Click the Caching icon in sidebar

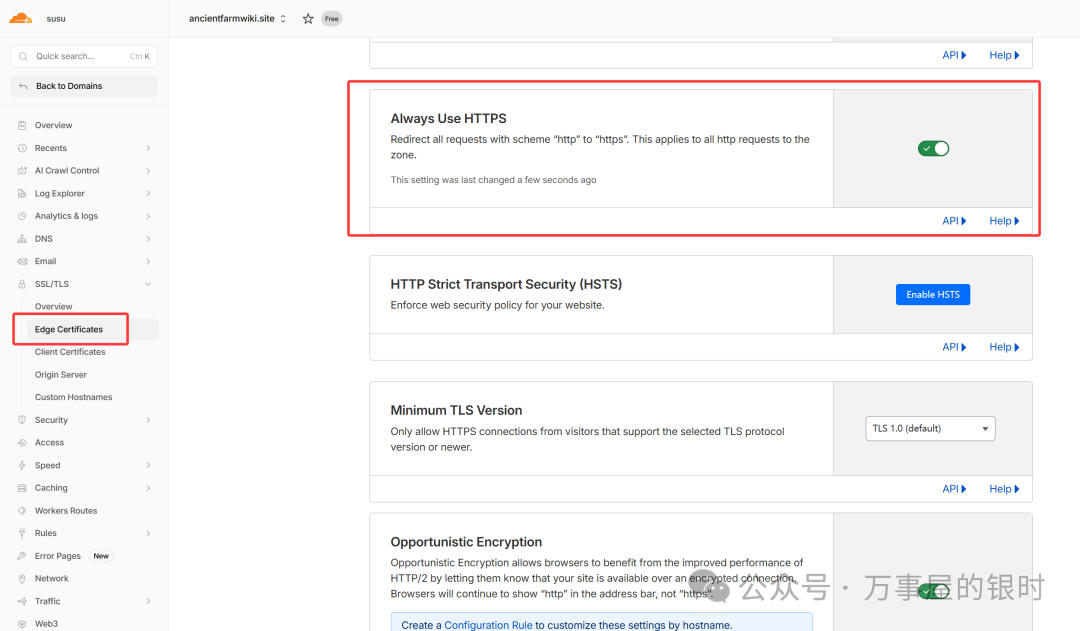[x=22, y=488]
